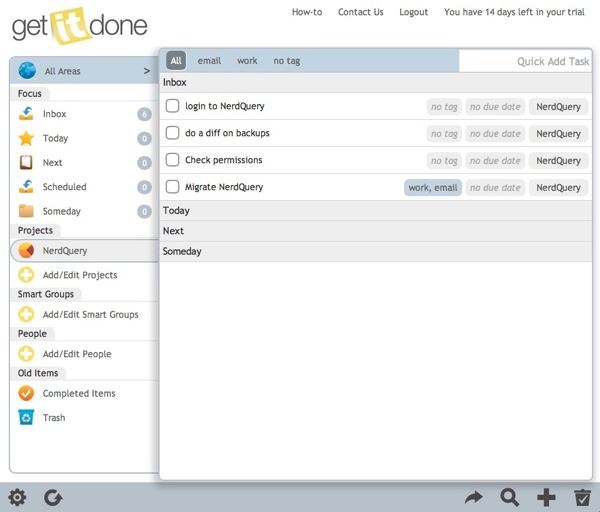The image size is (600, 512).
Task: Click the get it done logo
Action: tap(79, 26)
